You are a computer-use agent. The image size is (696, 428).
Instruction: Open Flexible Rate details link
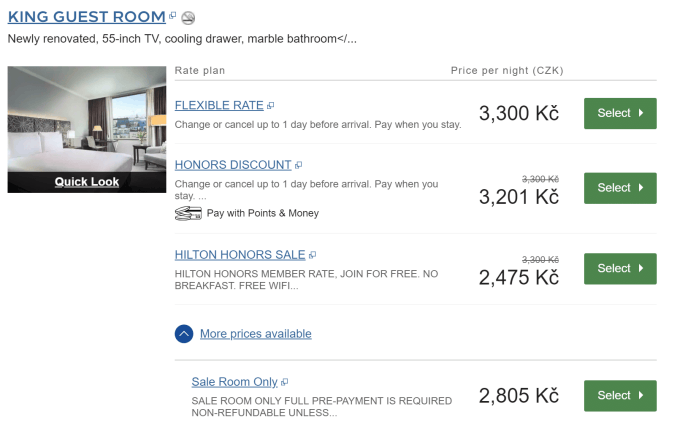(219, 106)
